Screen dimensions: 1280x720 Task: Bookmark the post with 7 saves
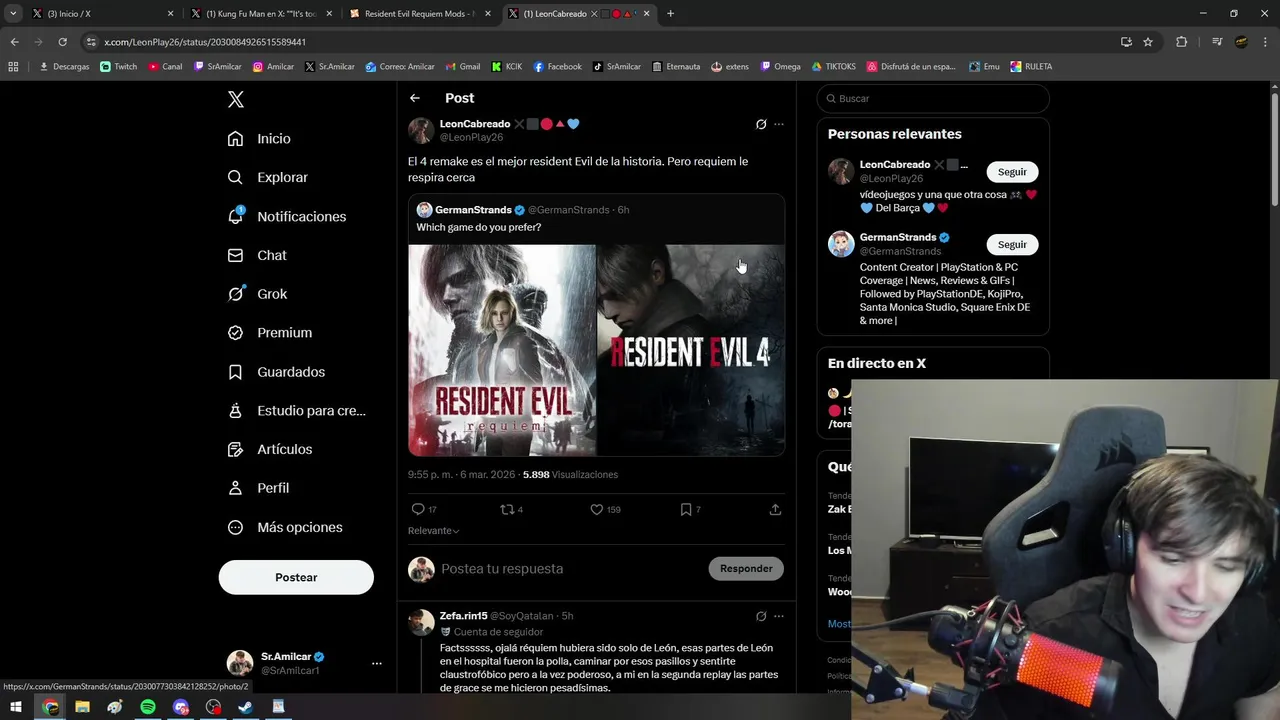(690, 509)
